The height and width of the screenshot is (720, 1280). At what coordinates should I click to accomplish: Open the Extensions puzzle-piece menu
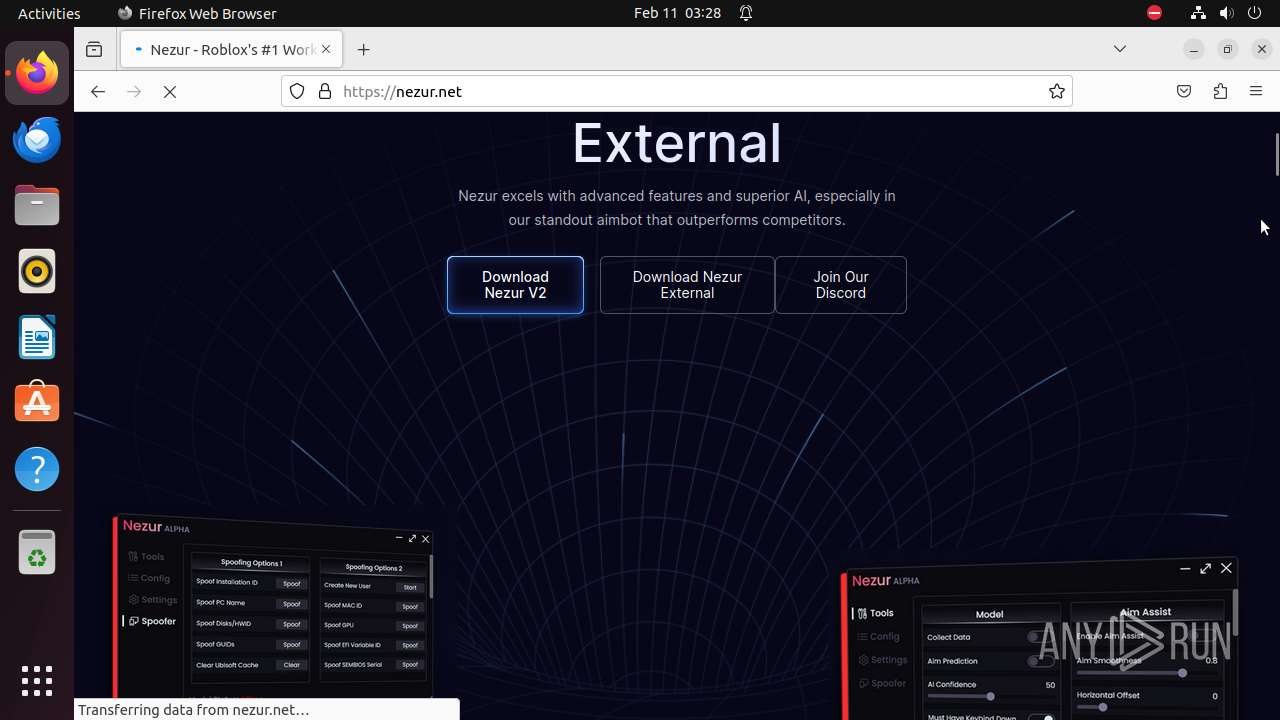click(1220, 91)
